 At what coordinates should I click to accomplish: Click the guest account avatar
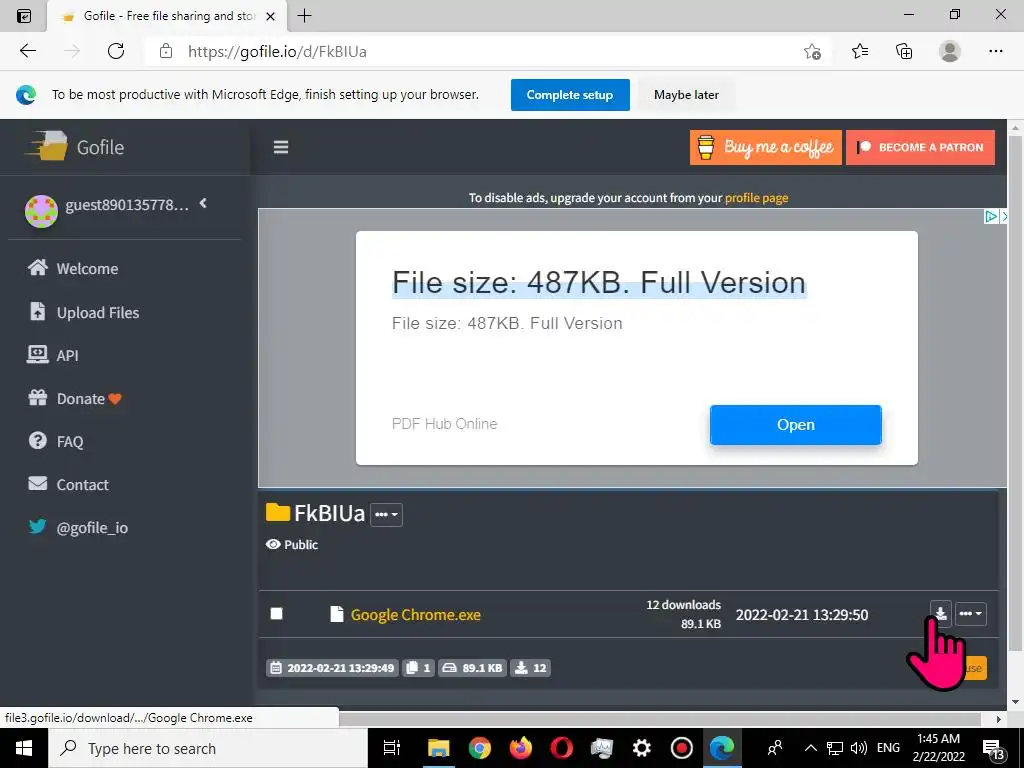tap(41, 211)
